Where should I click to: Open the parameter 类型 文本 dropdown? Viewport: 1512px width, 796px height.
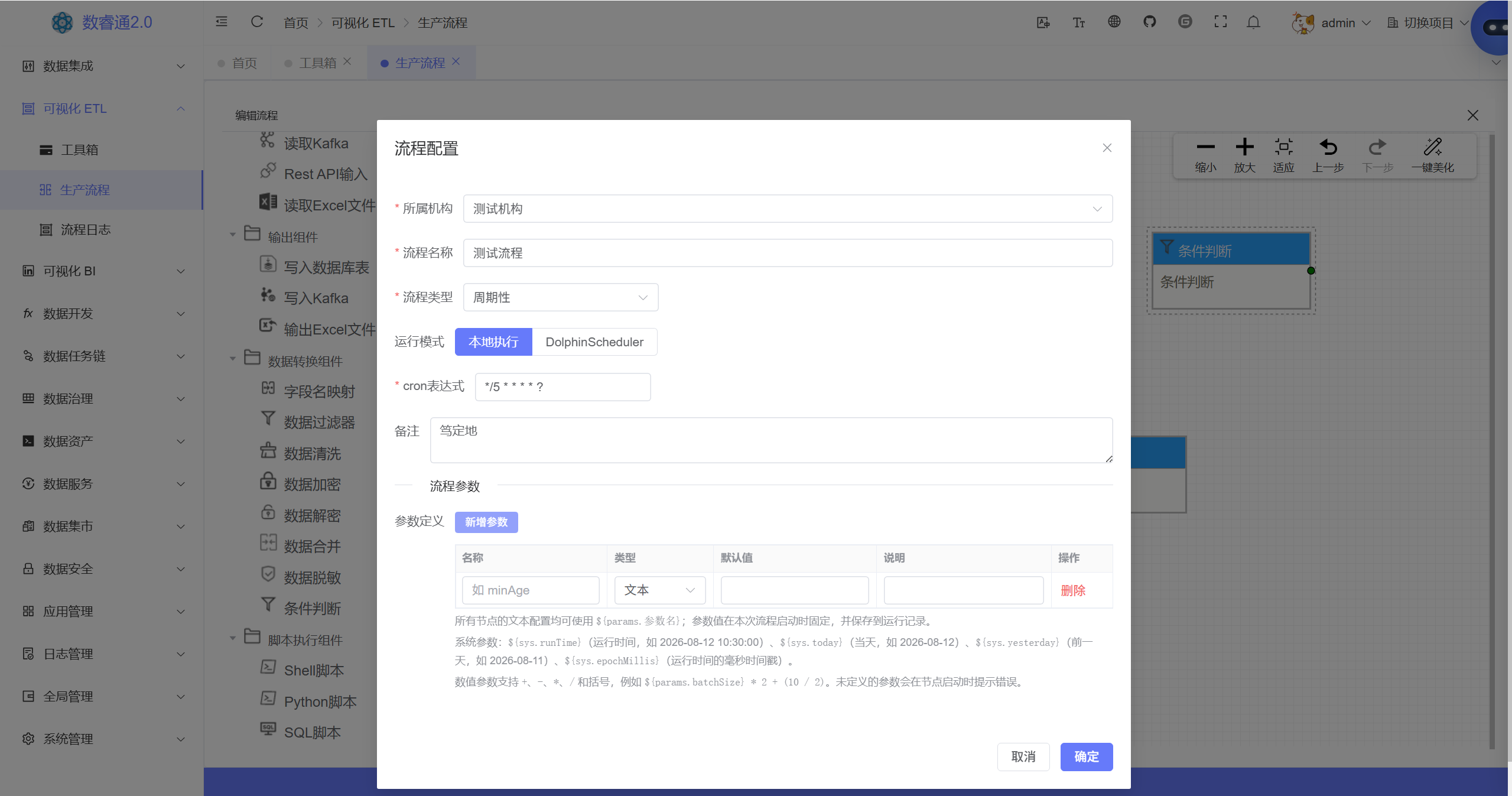tap(660, 590)
